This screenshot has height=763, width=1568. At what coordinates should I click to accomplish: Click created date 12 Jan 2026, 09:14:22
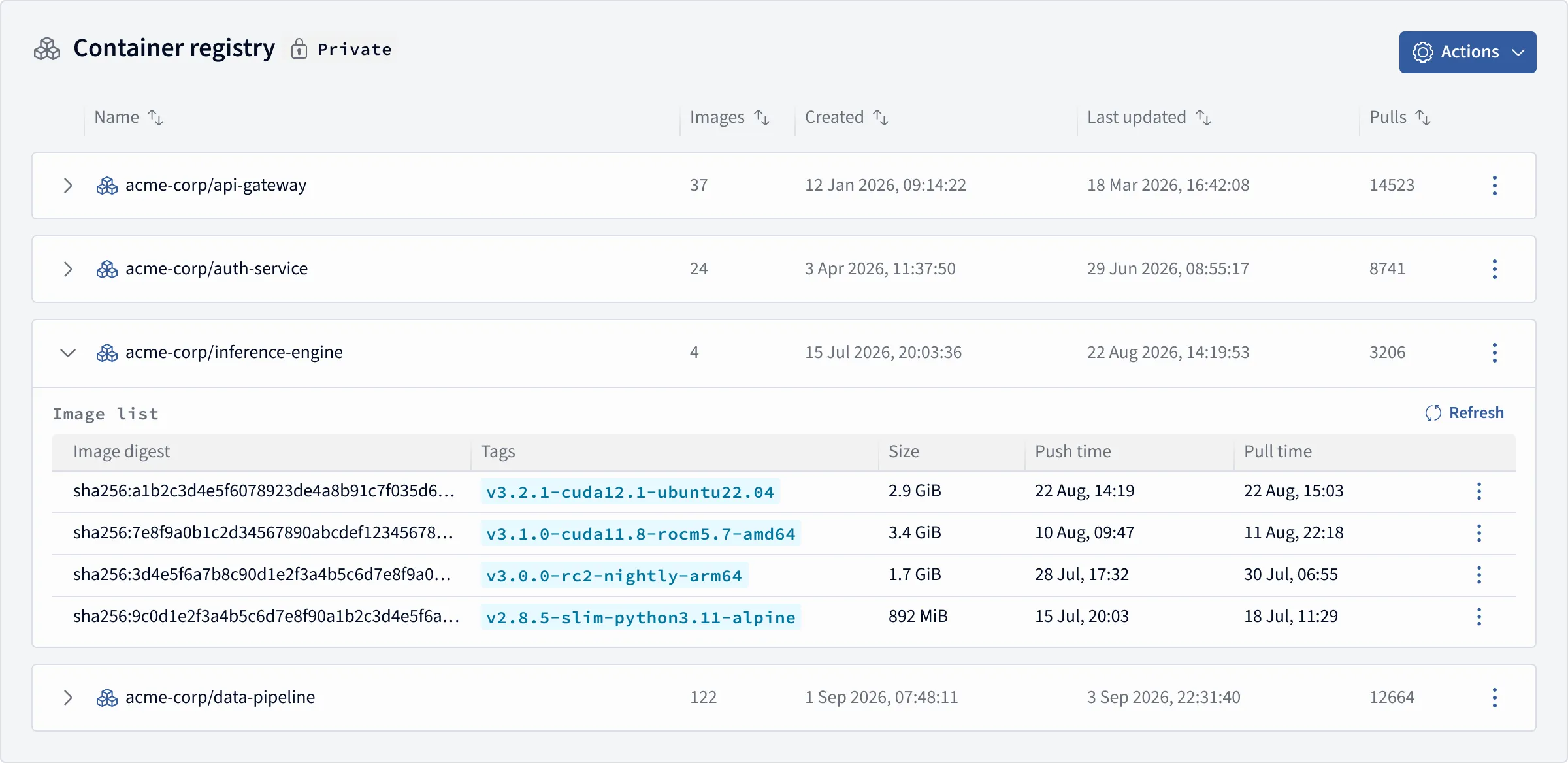tap(885, 186)
